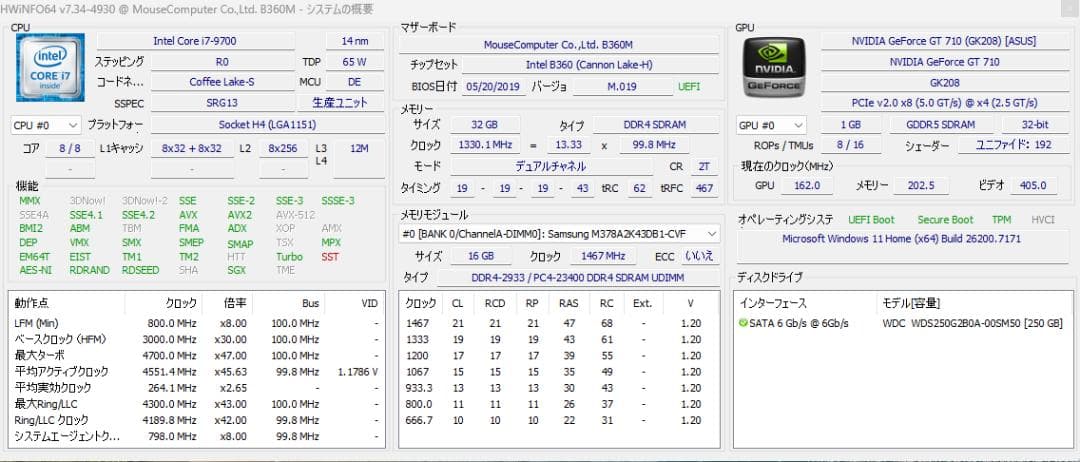The image size is (1080, 462).
Task: Click the 65 W TDP value
Action: pyautogui.click(x=355, y=62)
